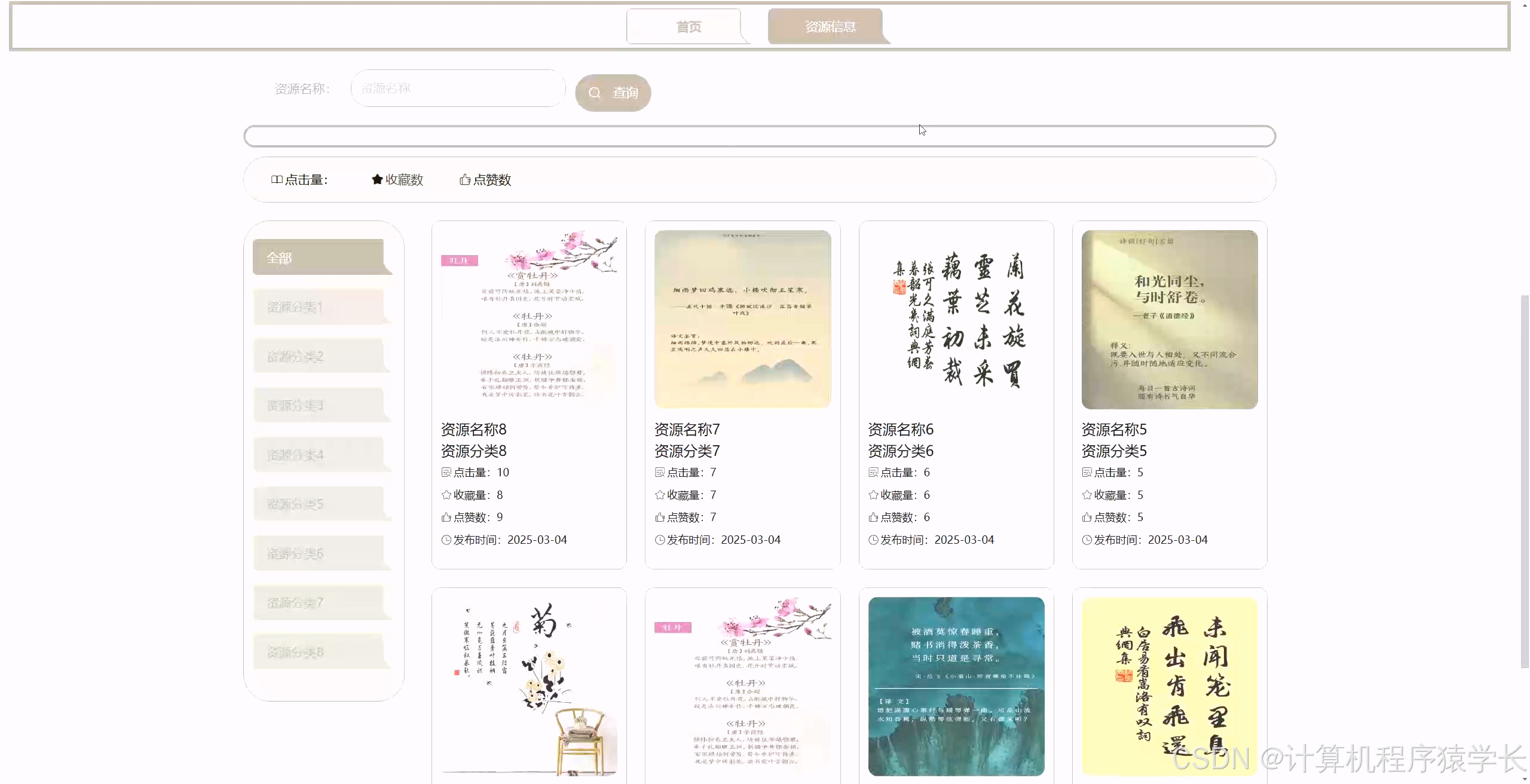The image size is (1530, 784).
Task: Click the thumbs-up icon on 资源名称8 card
Action: click(446, 517)
